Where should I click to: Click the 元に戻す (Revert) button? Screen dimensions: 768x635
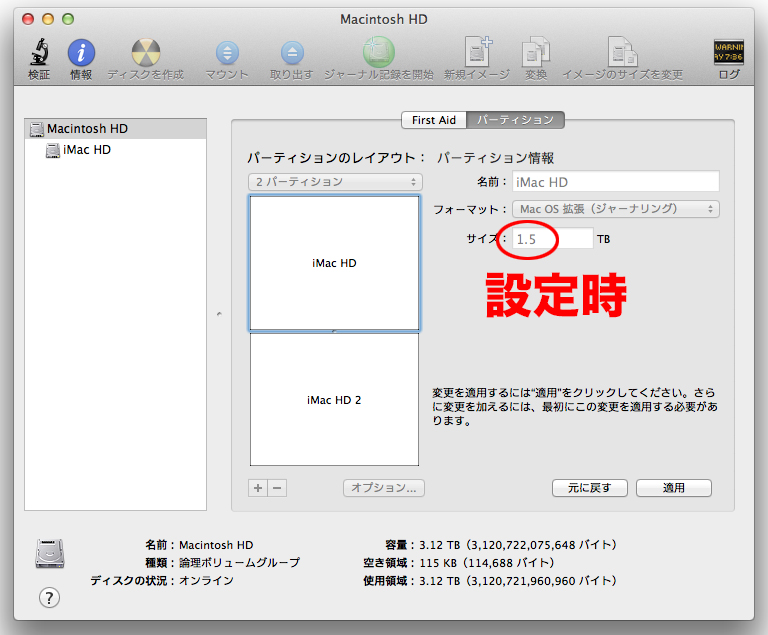pos(589,488)
